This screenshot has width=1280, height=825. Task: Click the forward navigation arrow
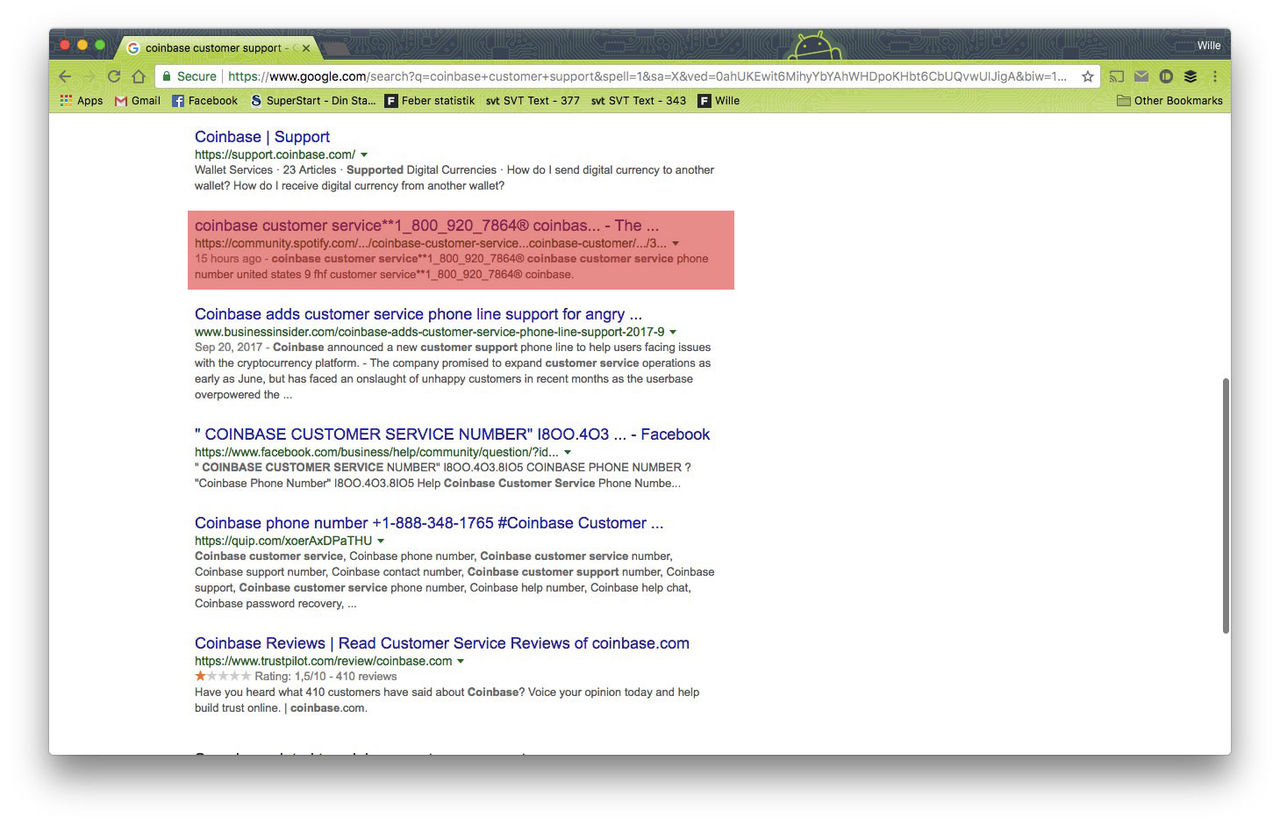point(89,77)
